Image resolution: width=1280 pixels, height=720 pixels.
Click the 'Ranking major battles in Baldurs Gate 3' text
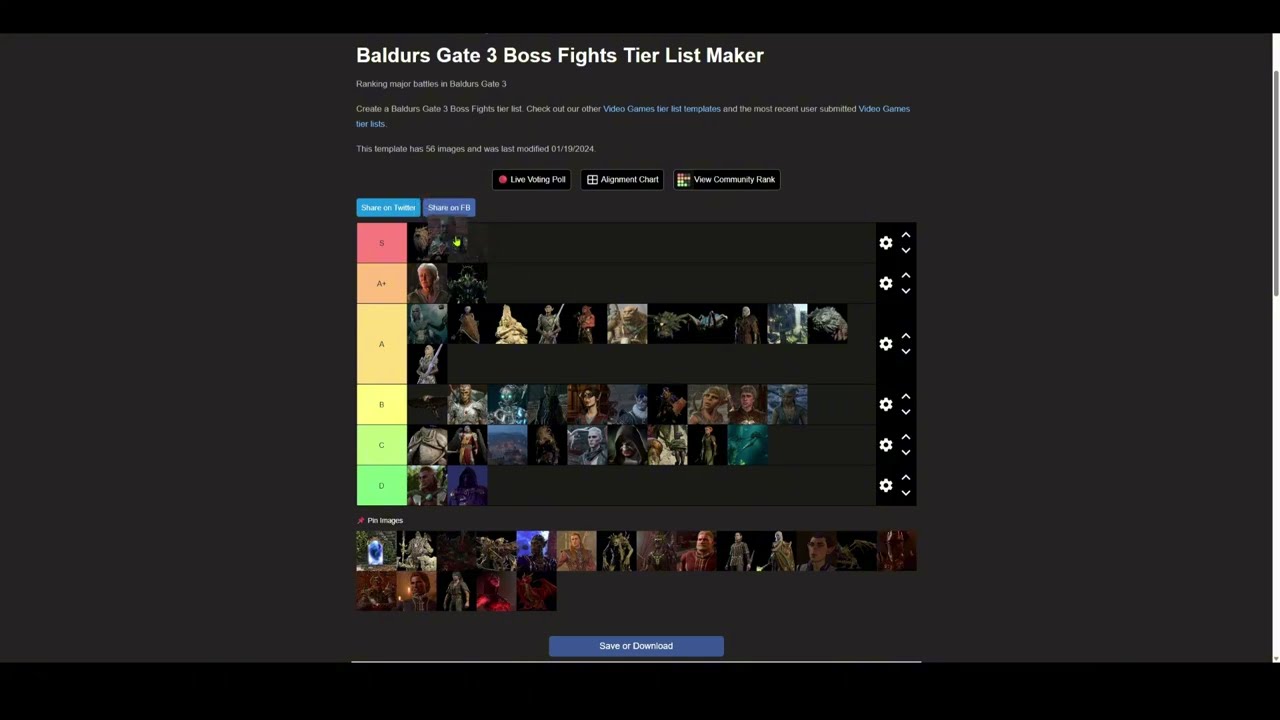431,84
